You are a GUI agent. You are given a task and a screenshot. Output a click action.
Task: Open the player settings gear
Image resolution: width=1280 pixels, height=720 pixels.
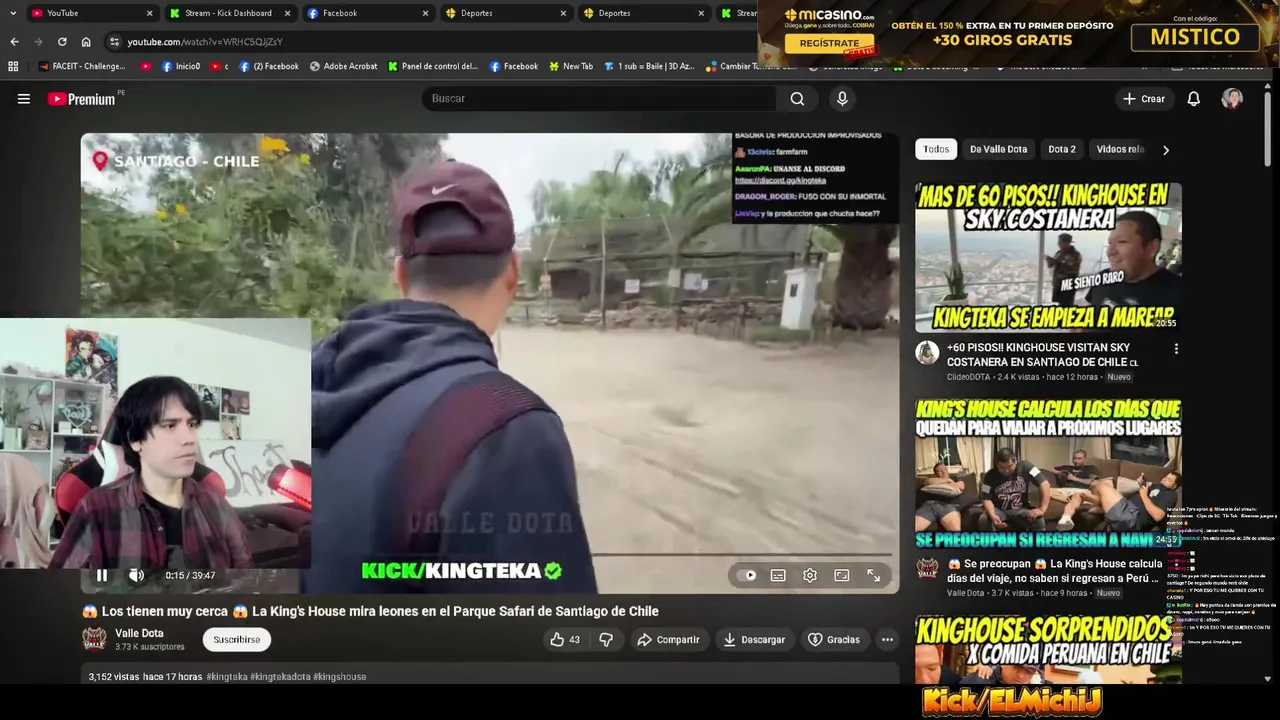point(810,575)
